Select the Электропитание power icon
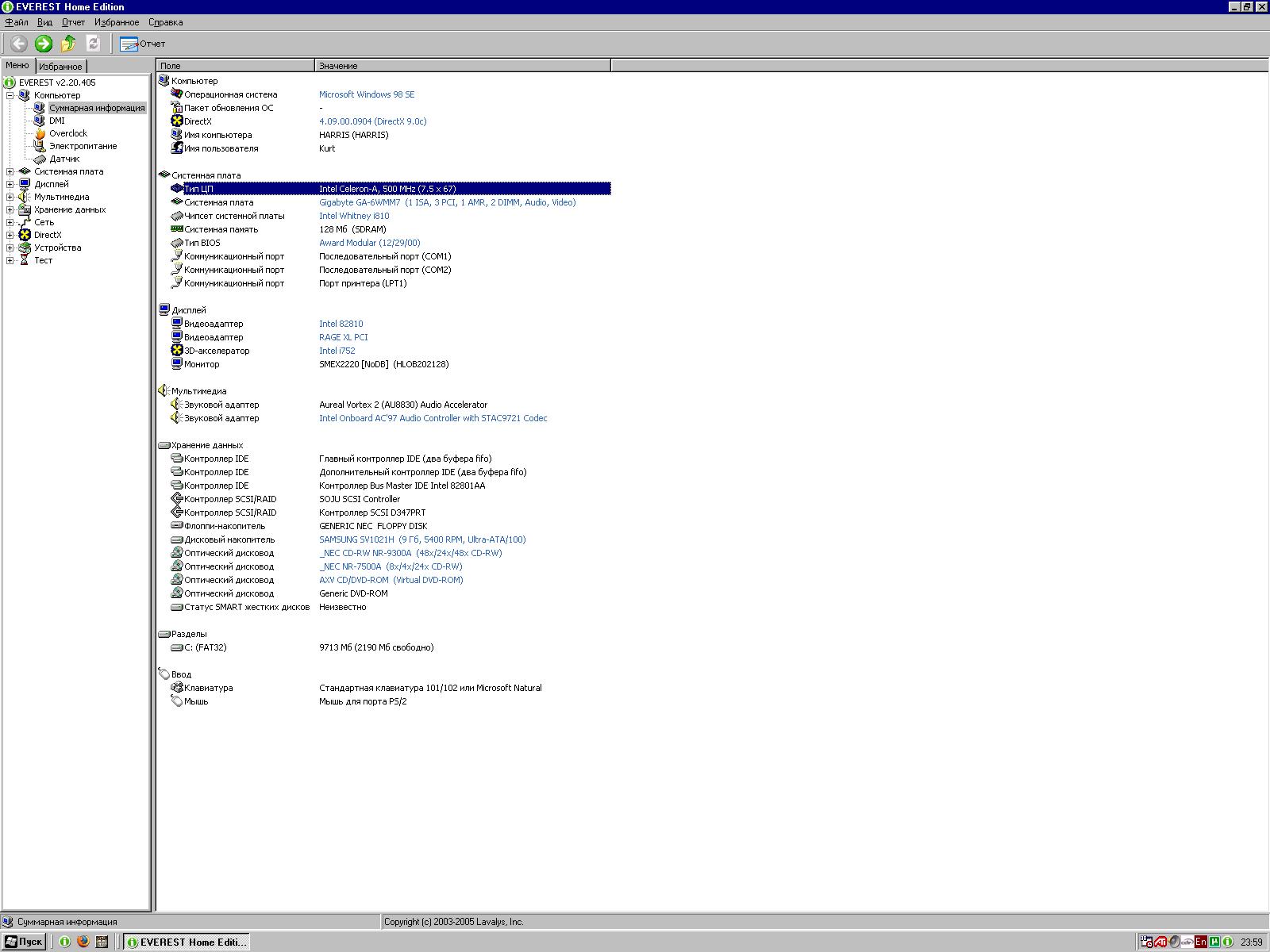The image size is (1270, 952). [40, 146]
